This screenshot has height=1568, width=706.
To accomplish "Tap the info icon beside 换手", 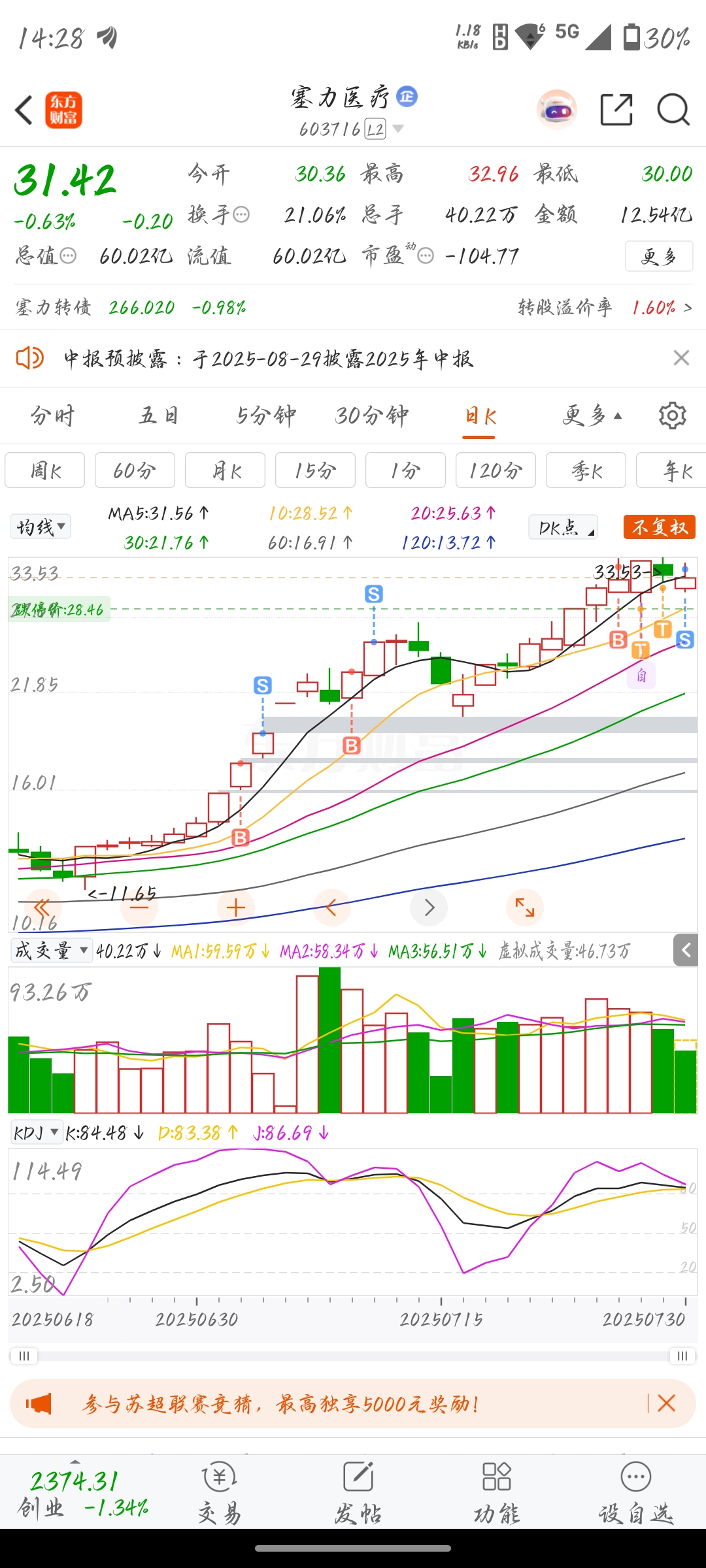I will pos(241,214).
